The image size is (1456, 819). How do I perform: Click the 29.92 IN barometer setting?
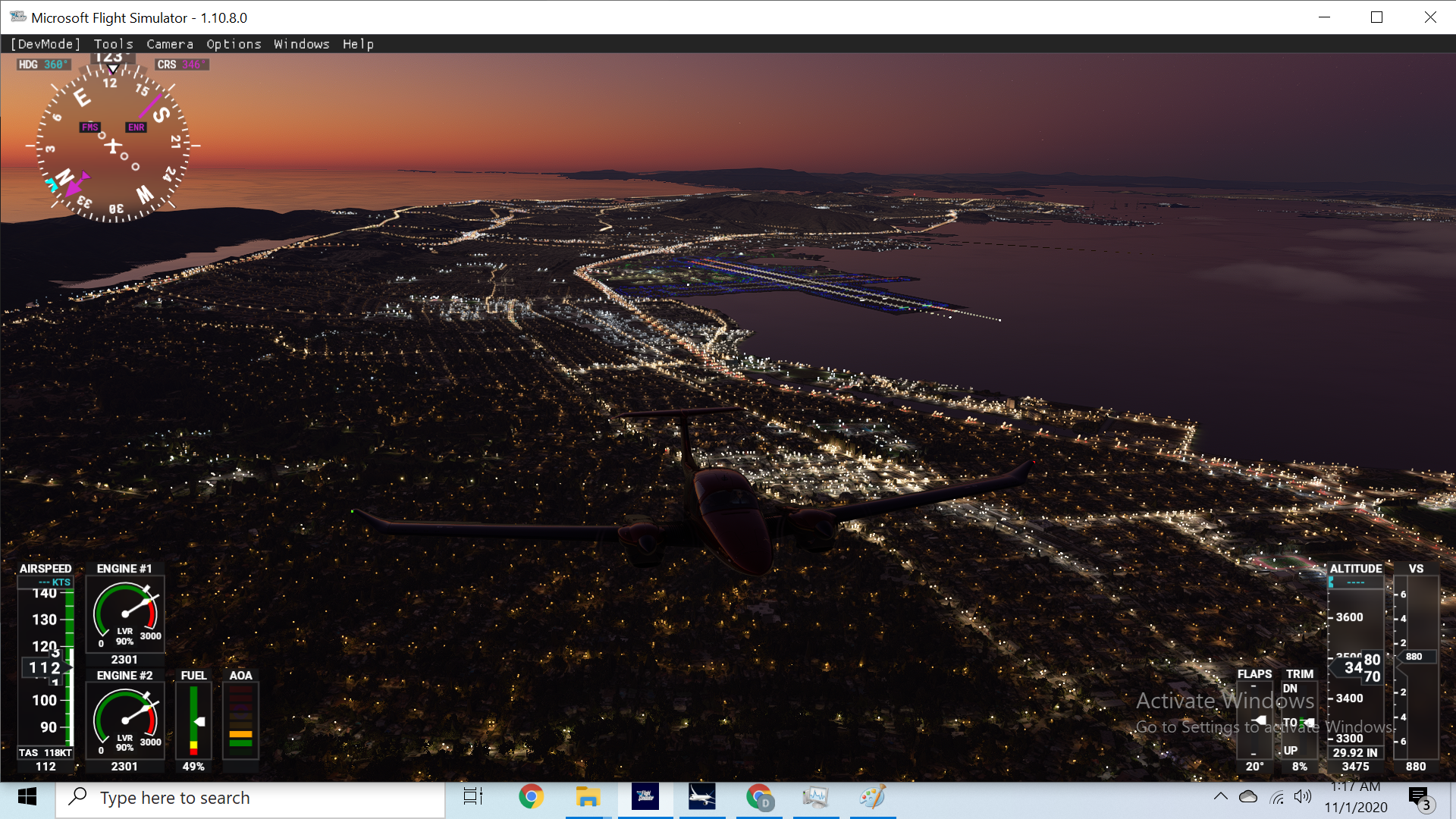tap(1355, 753)
